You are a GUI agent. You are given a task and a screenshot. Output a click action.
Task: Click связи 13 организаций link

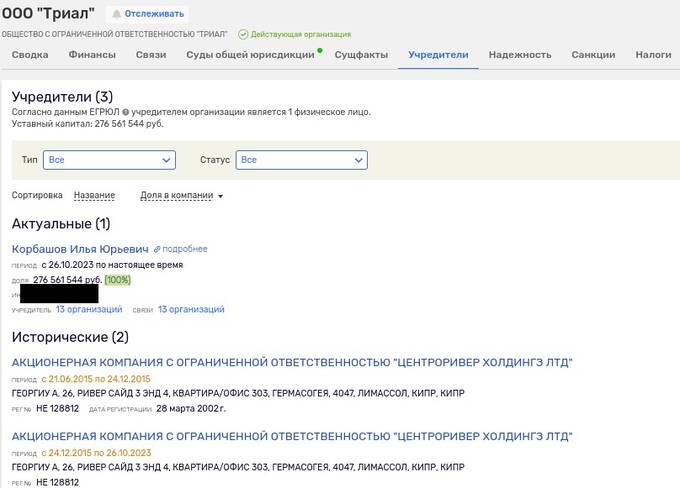191,310
